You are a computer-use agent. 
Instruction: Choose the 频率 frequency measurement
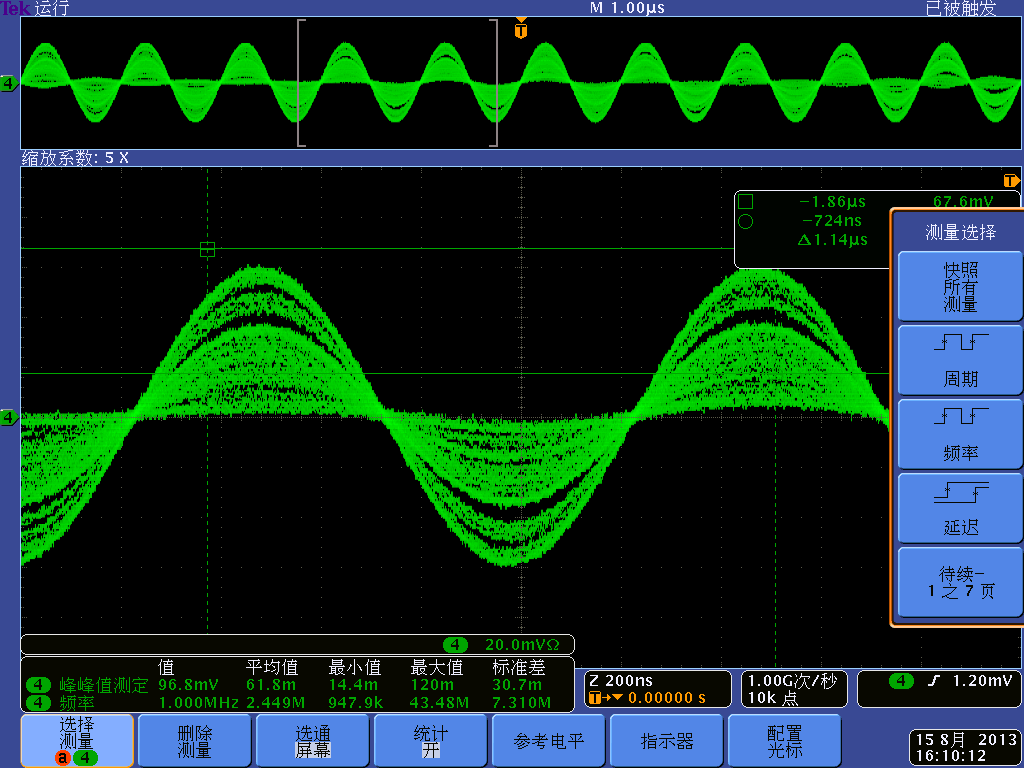coord(960,434)
